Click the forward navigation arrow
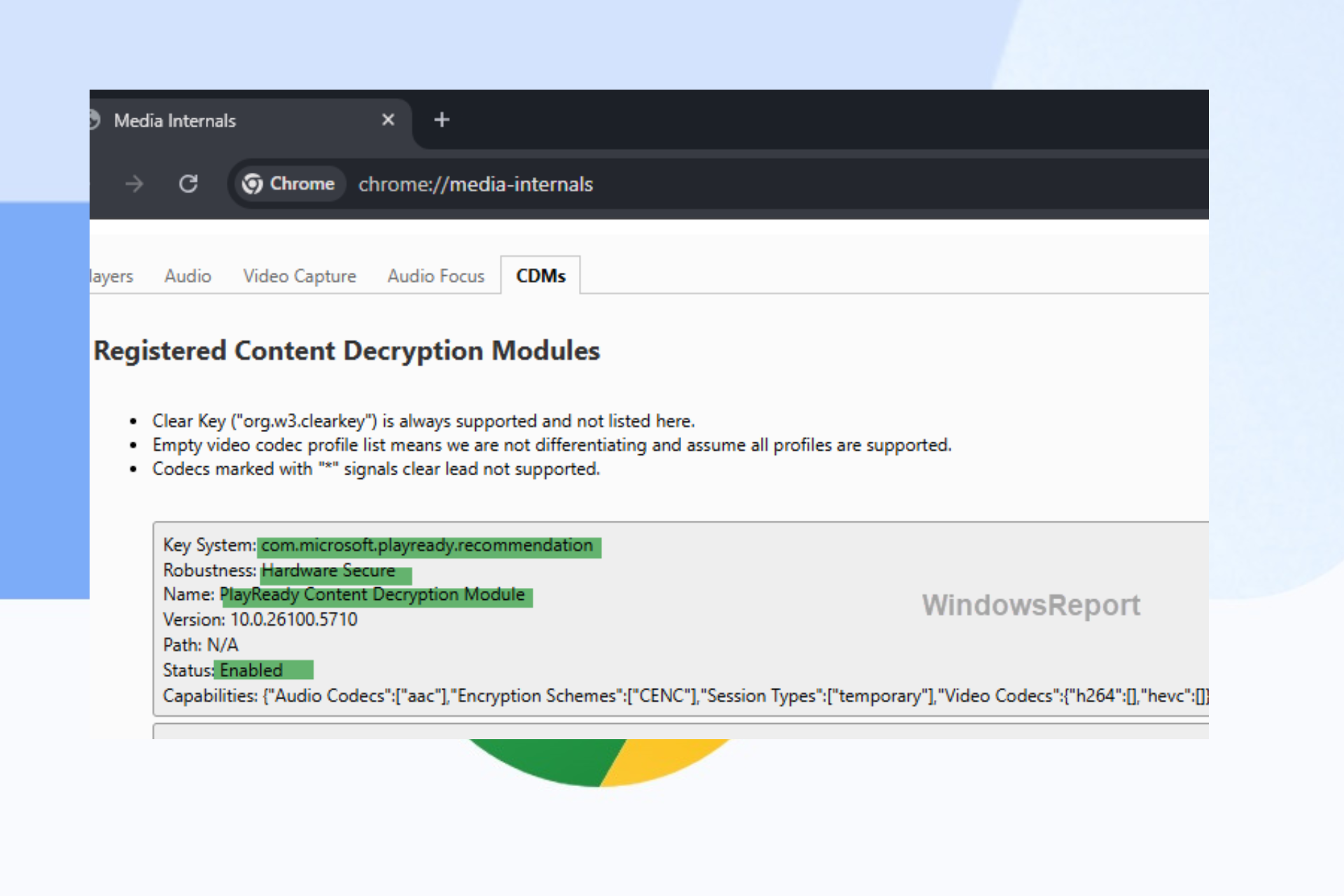The image size is (1344, 896). (x=134, y=184)
